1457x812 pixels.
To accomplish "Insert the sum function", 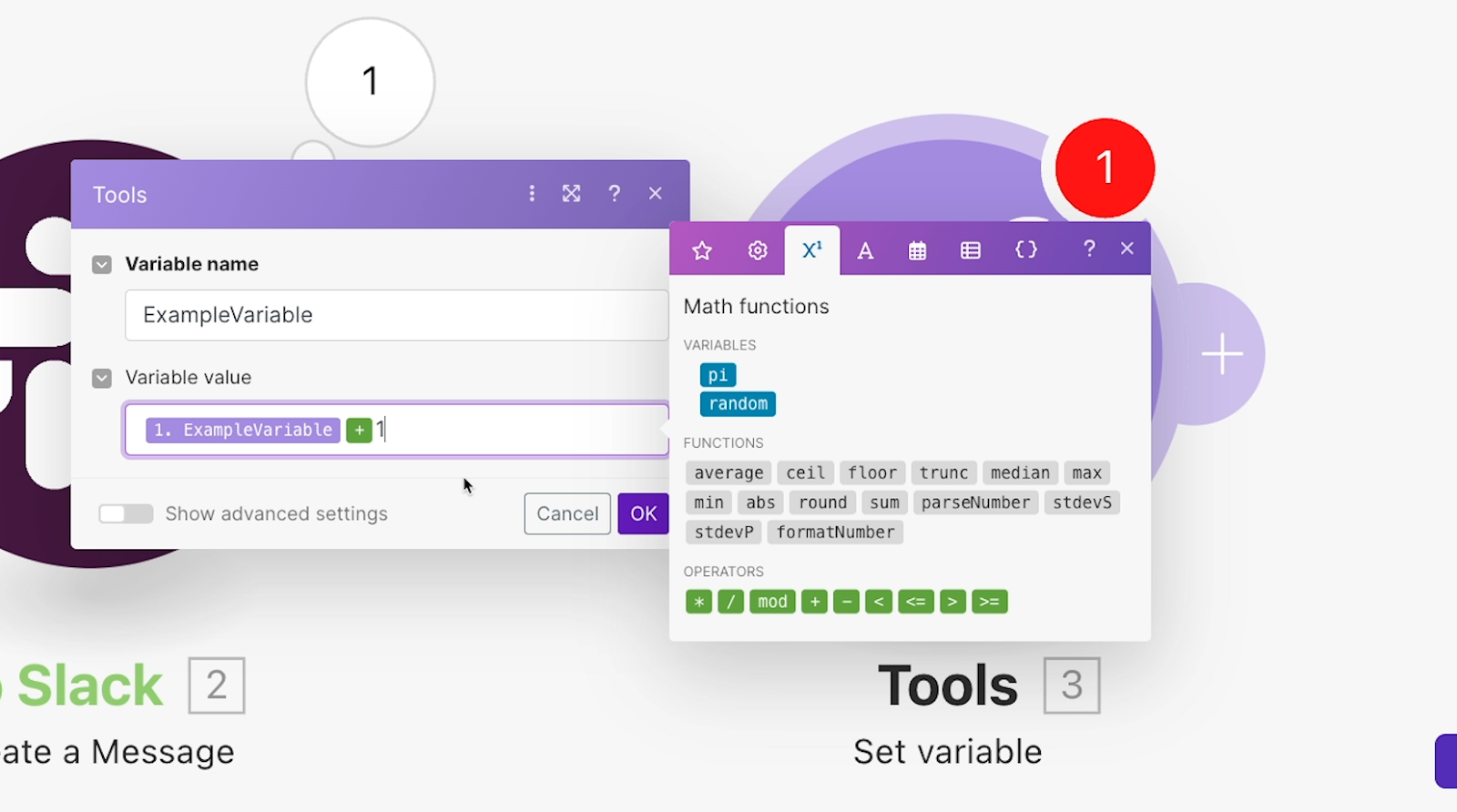I will tap(884, 502).
